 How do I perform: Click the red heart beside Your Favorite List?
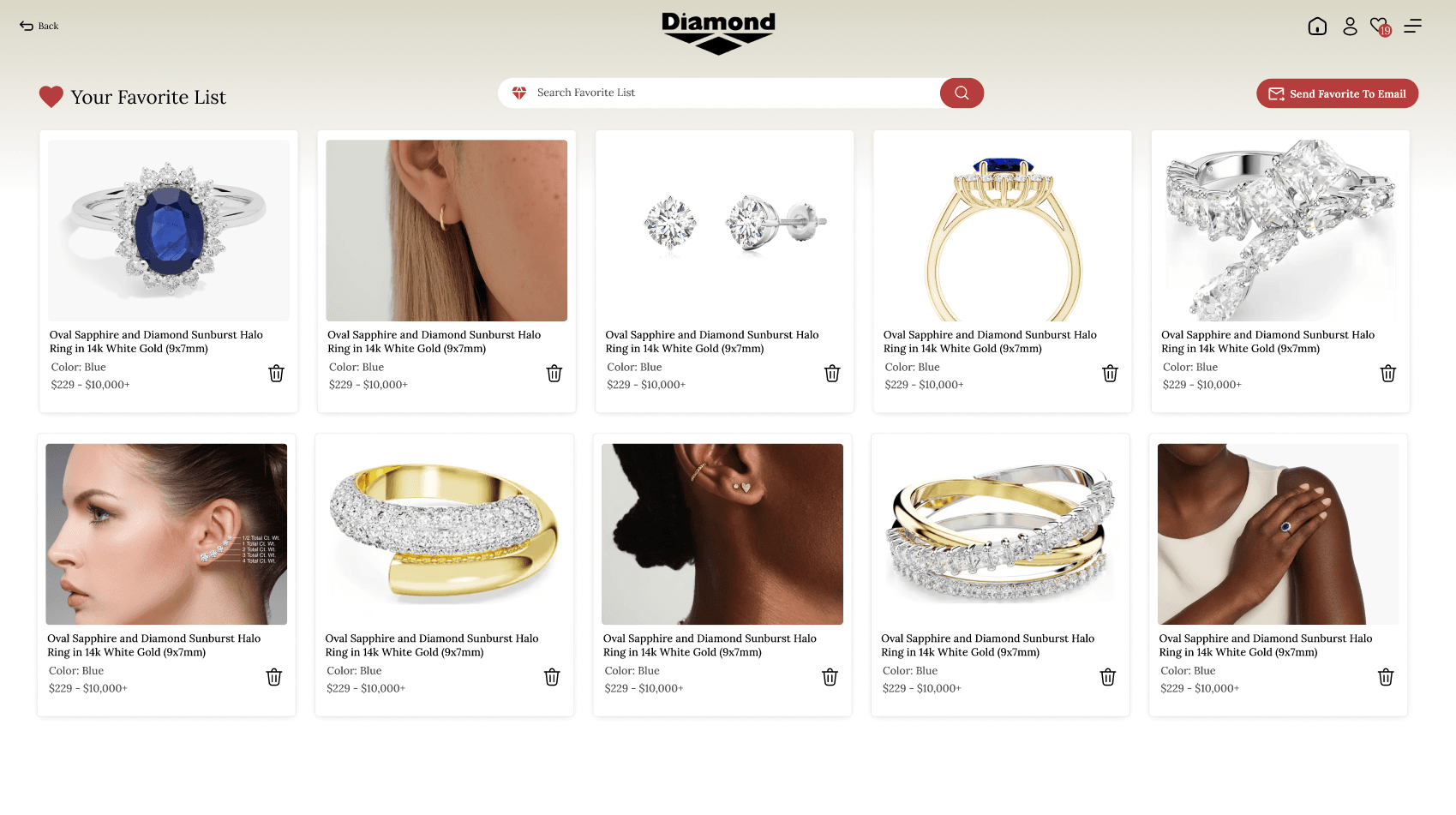pyautogui.click(x=51, y=97)
